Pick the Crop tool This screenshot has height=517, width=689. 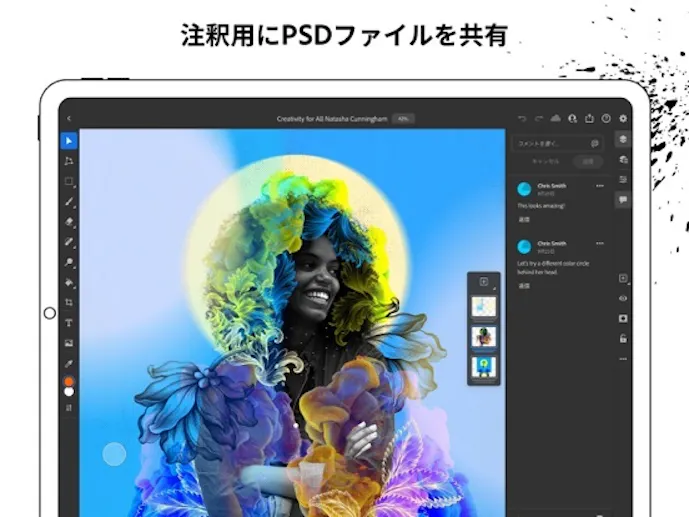[69, 302]
